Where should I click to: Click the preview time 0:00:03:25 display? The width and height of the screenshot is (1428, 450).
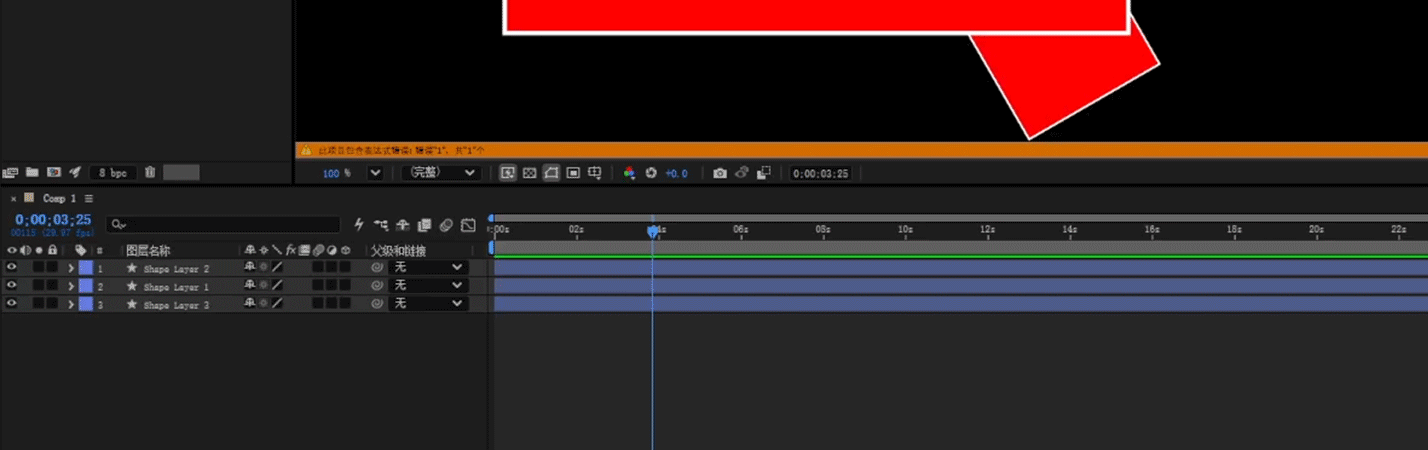tap(820, 173)
